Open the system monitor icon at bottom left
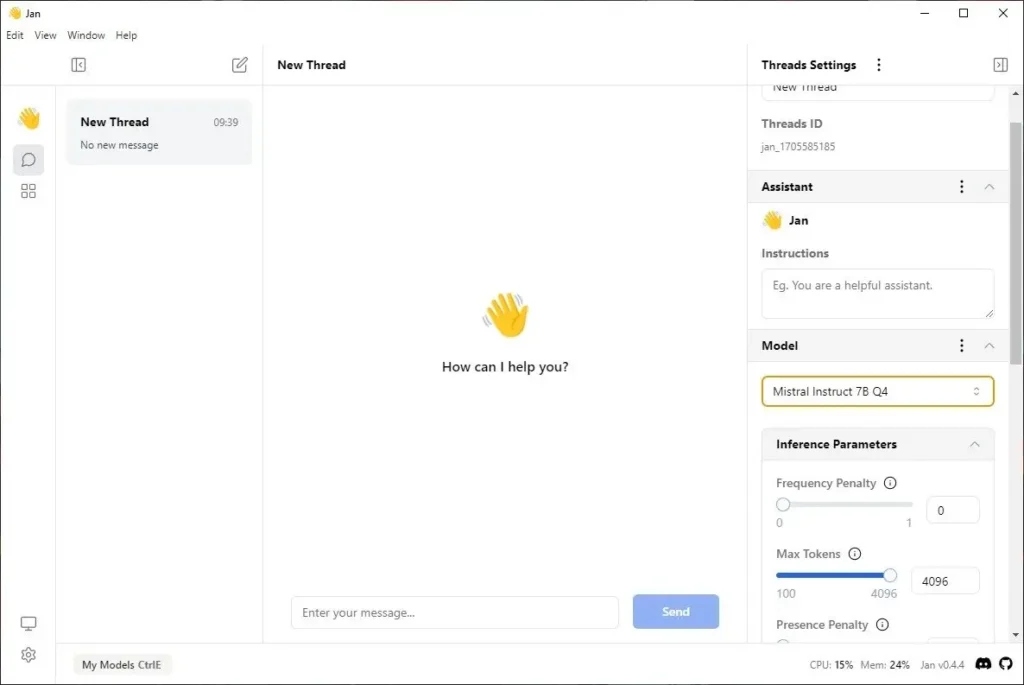This screenshot has width=1024, height=685. tap(28, 623)
